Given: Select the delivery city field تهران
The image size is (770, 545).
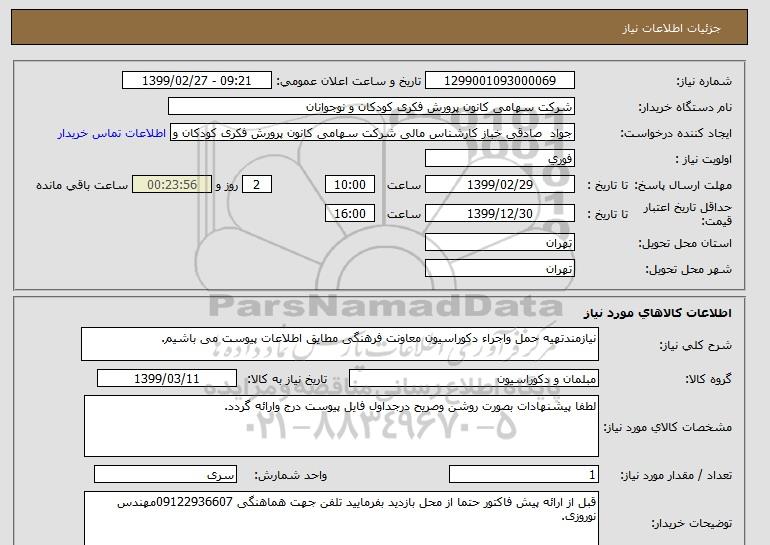Looking at the screenshot, I should pos(499,269).
